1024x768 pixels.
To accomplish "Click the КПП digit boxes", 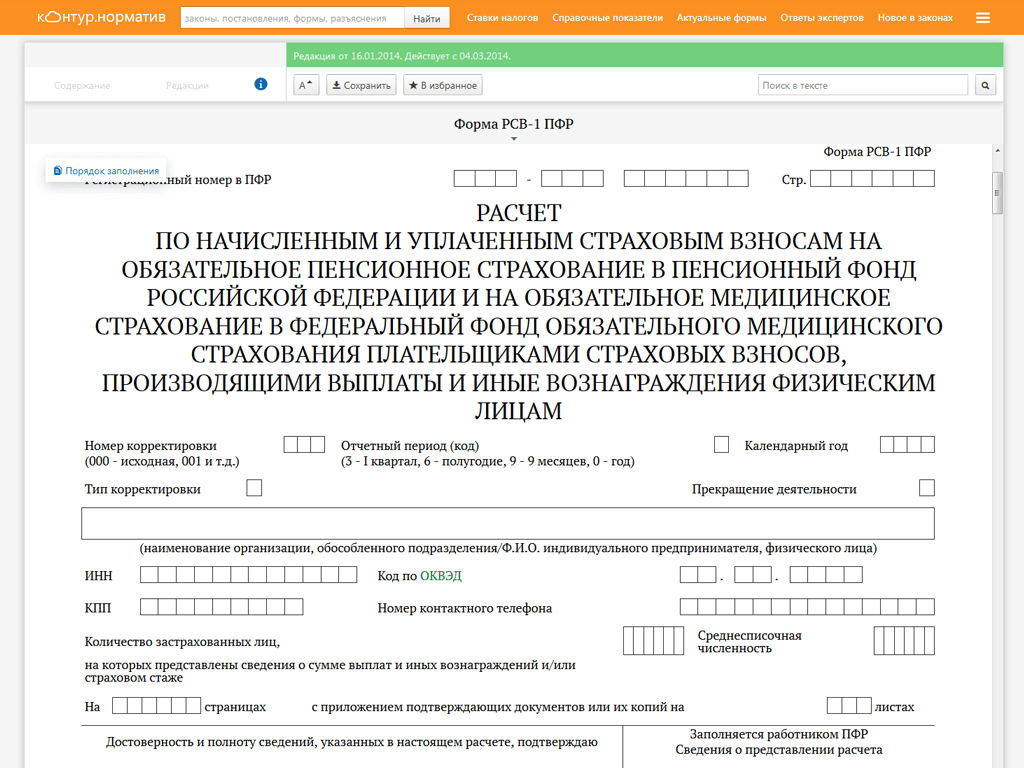I will click(221, 607).
